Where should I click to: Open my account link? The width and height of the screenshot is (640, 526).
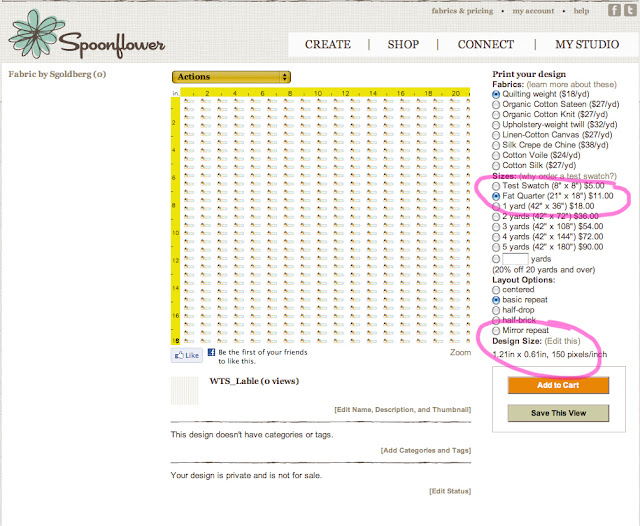533,11
